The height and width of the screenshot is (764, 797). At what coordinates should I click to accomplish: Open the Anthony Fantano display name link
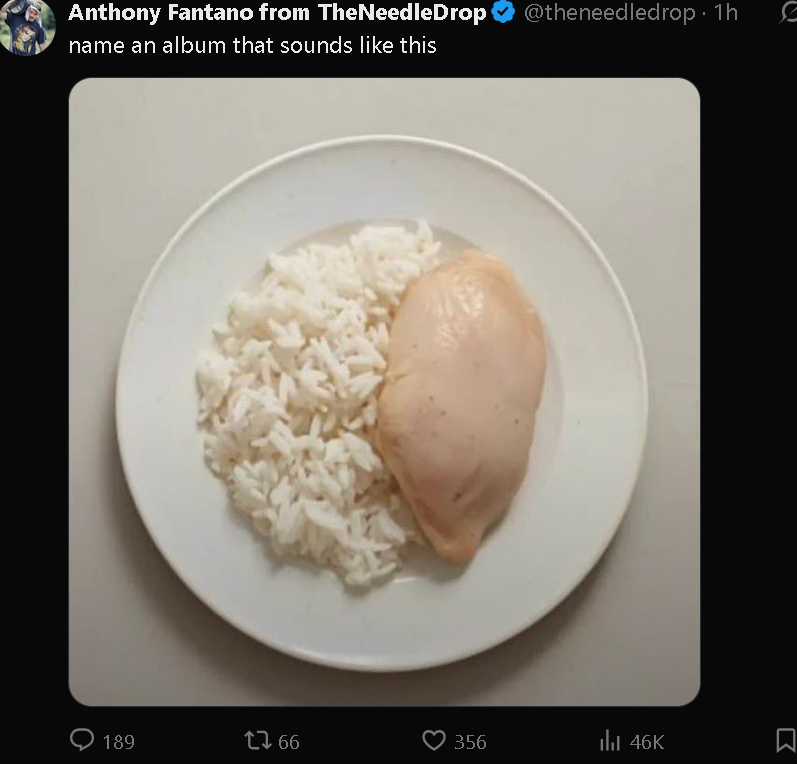coord(277,13)
